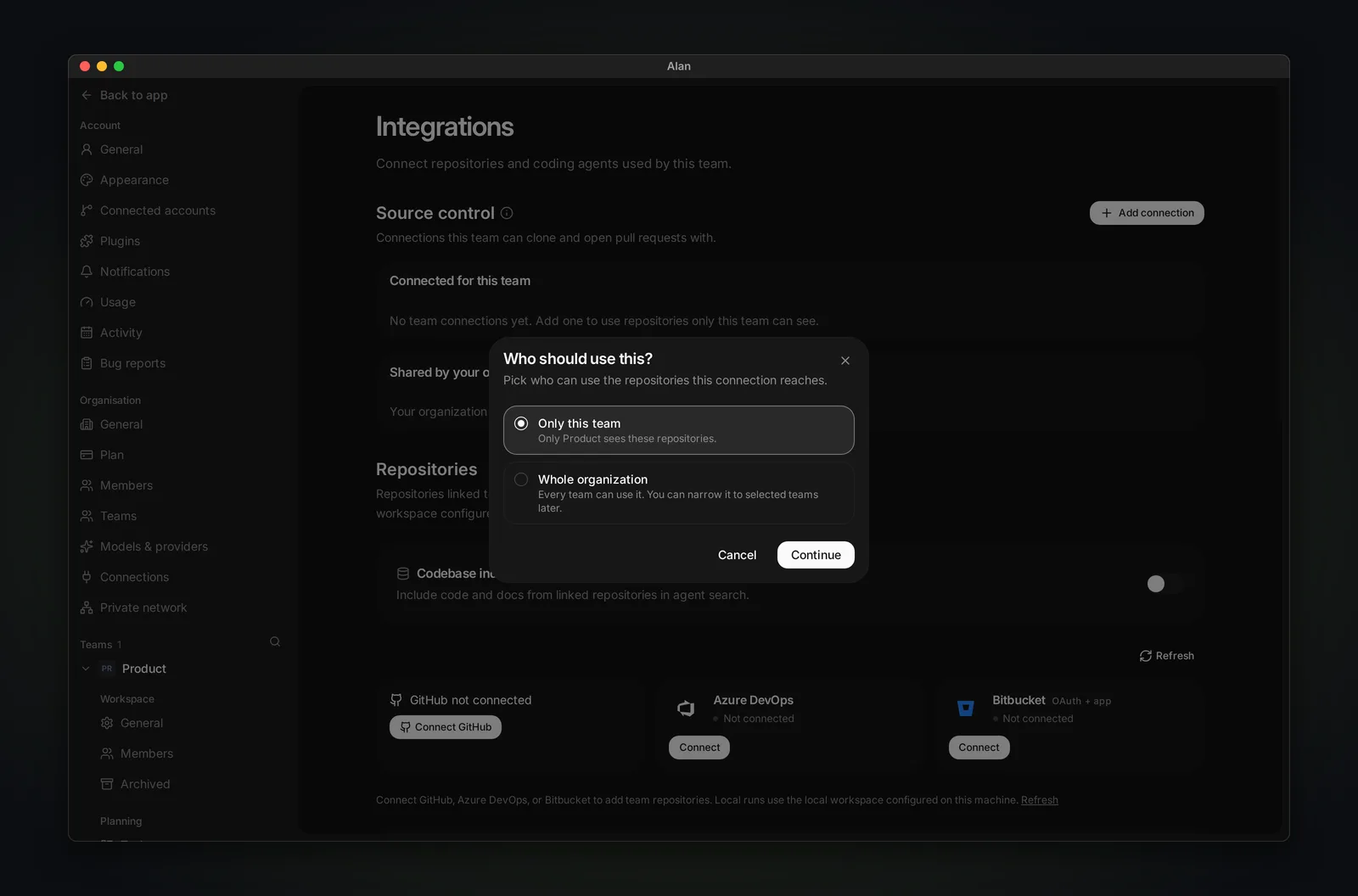Close the 'Who should use this?' dialog
This screenshot has height=896, width=1358.
click(845, 361)
